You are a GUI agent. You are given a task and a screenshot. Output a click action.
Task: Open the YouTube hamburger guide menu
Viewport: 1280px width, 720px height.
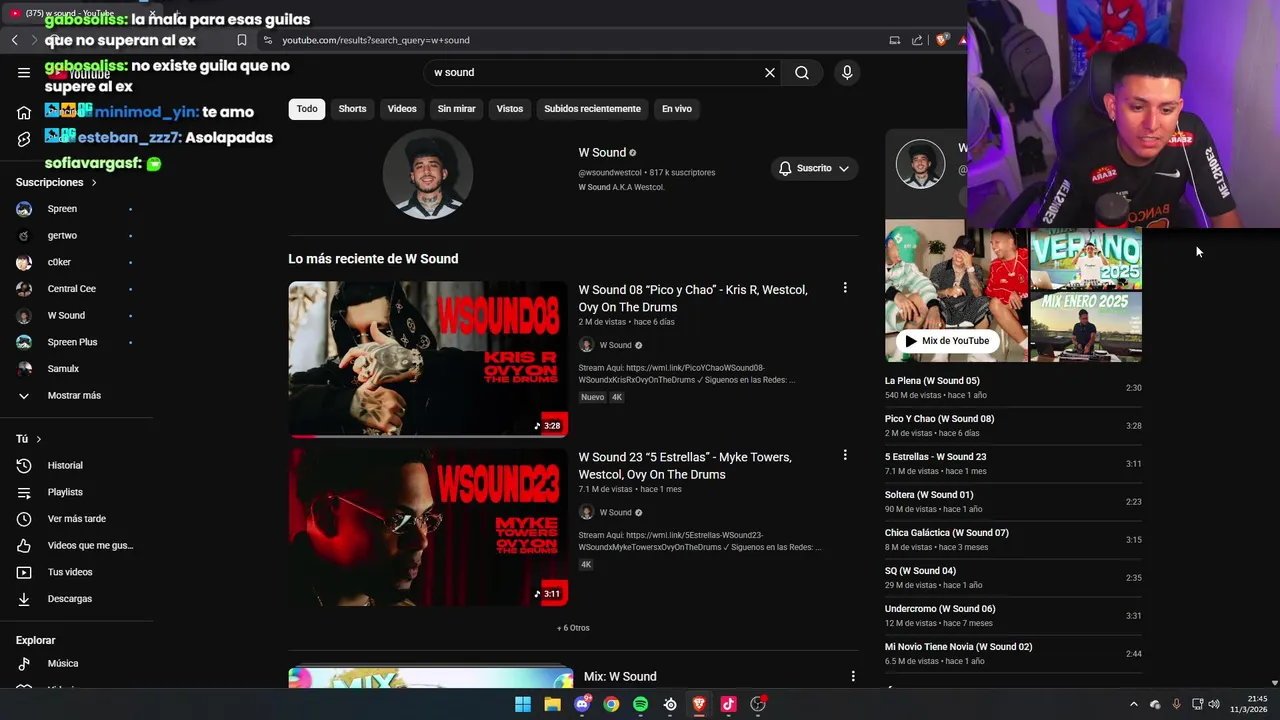[24, 72]
